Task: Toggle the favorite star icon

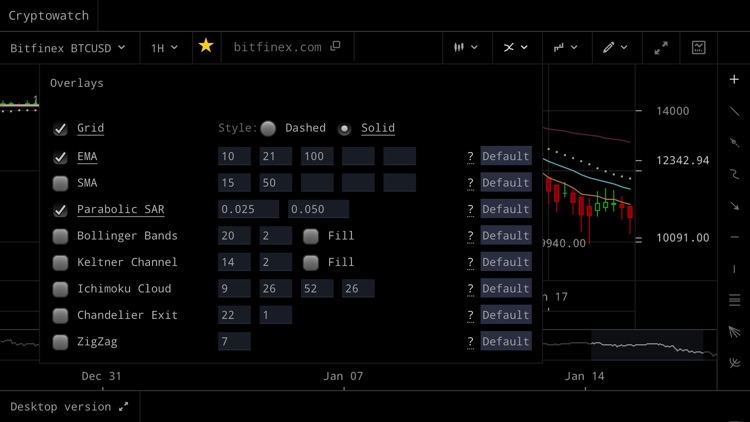Action: pyautogui.click(x=206, y=46)
